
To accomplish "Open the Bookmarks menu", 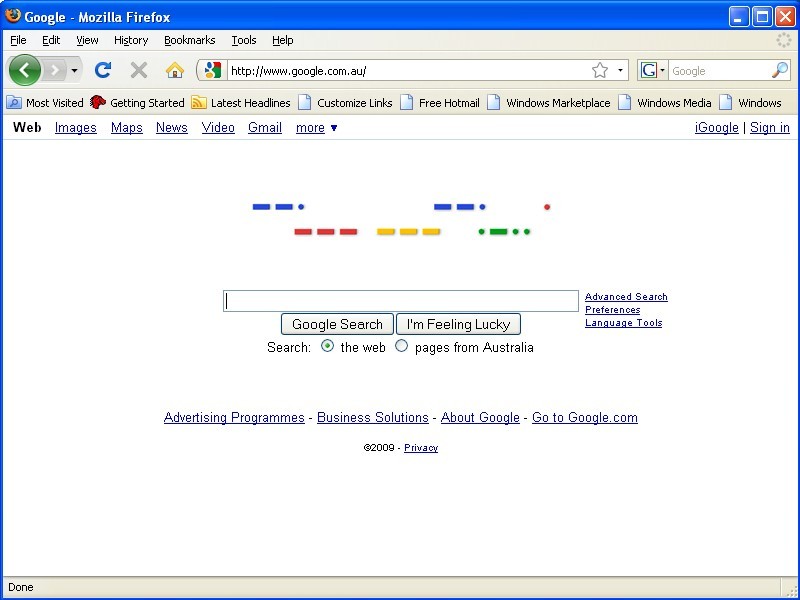I will click(x=189, y=40).
